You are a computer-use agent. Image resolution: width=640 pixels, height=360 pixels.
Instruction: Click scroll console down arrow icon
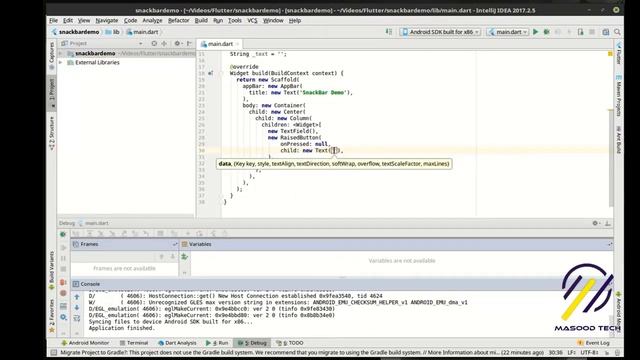[77, 307]
